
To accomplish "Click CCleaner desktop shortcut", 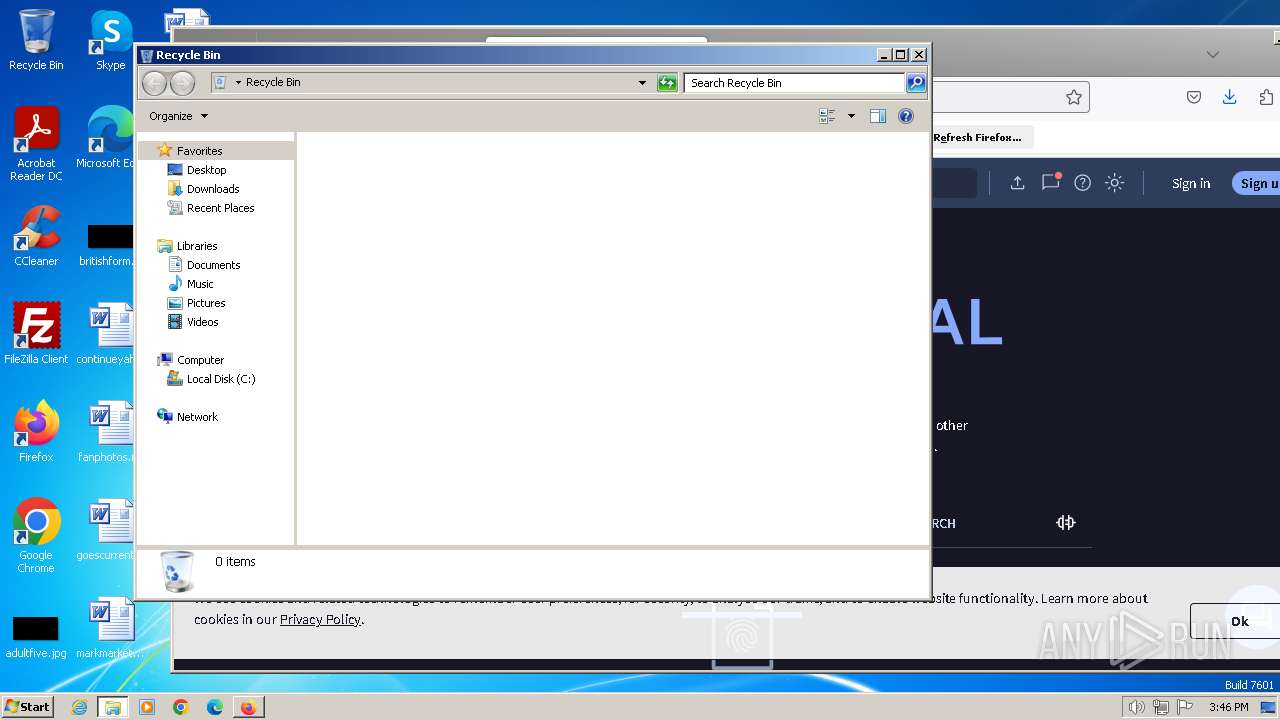I will 36,236.
